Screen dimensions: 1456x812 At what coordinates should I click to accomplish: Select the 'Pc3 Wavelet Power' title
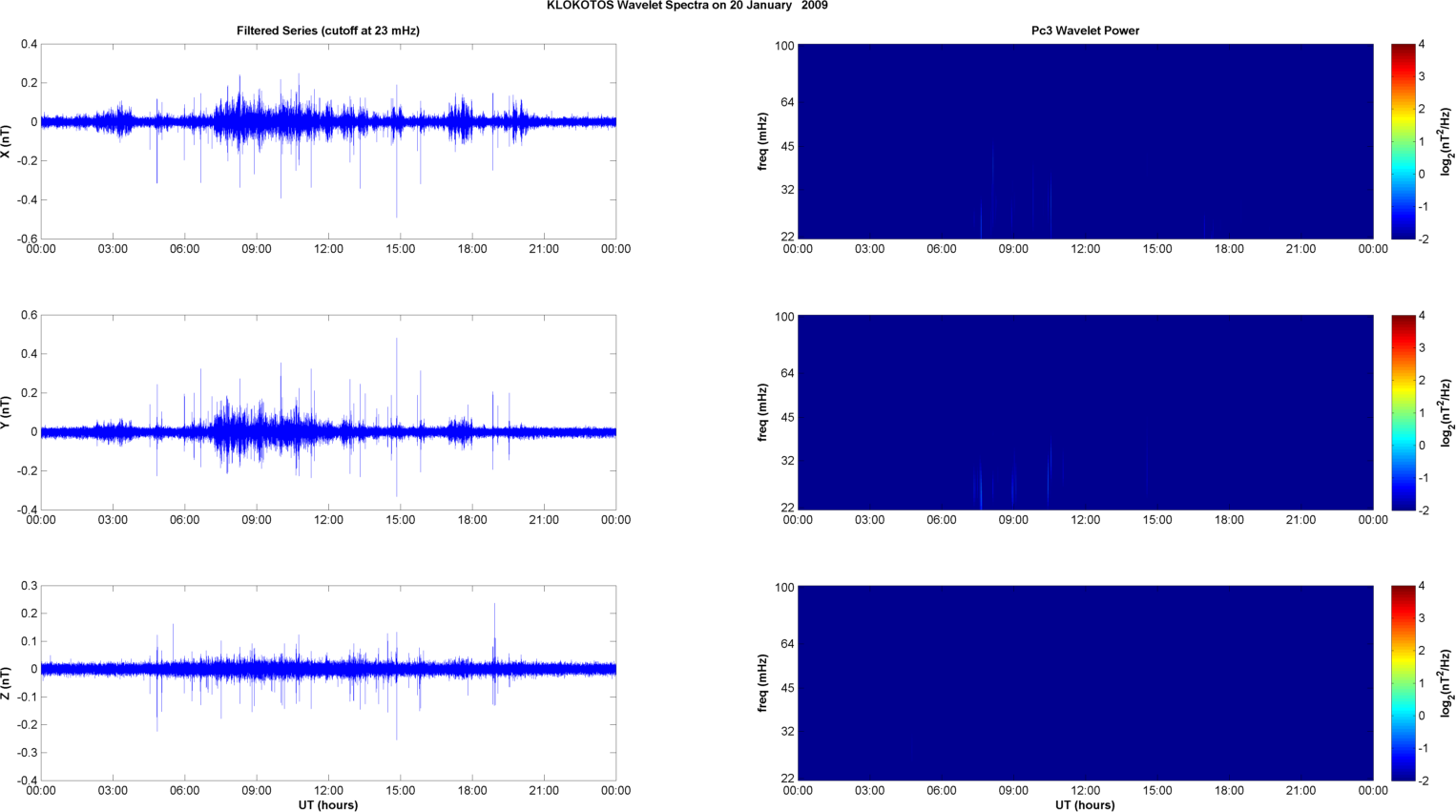coord(1085,31)
